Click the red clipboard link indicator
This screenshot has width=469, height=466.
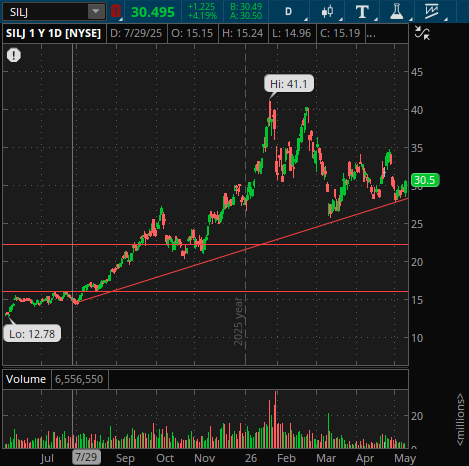click(x=115, y=11)
